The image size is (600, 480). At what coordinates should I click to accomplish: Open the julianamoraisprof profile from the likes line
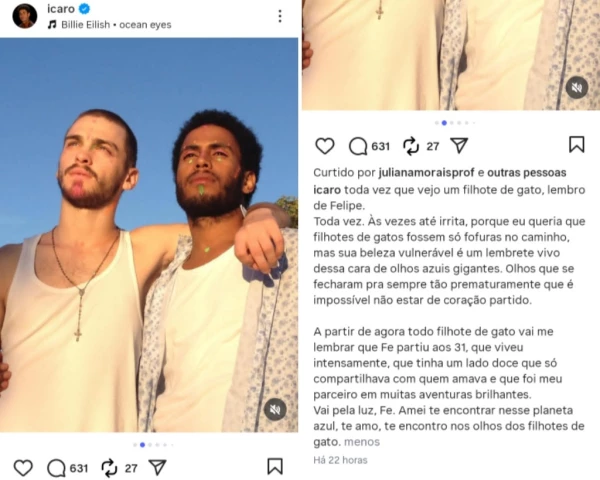point(427,173)
